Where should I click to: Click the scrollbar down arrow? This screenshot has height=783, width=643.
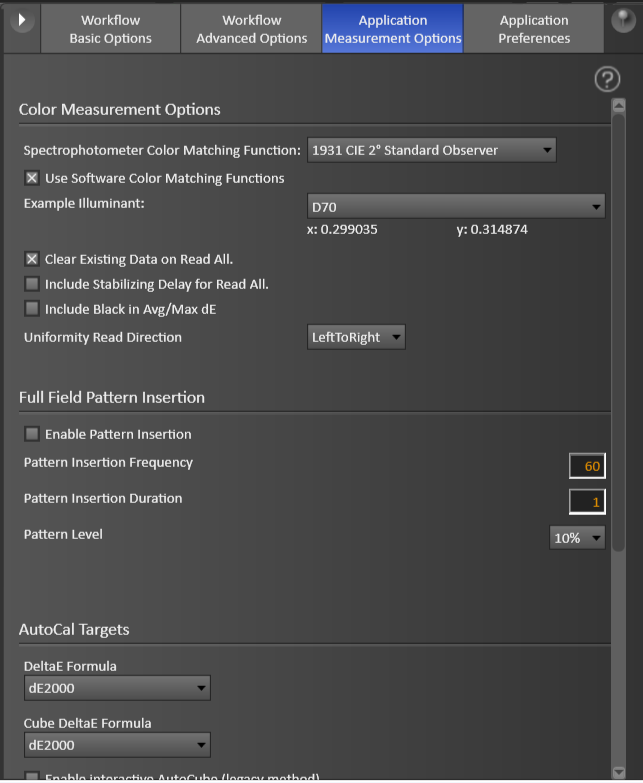[x=619, y=772]
